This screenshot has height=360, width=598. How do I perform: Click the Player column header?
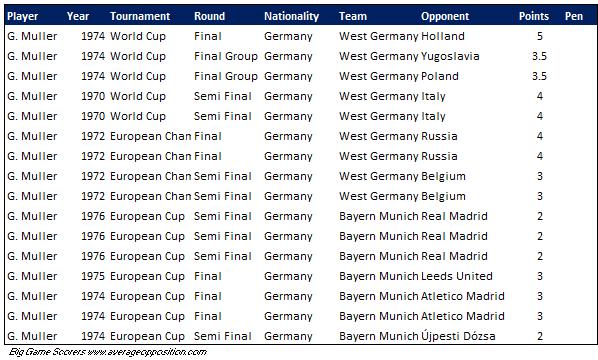23,16
